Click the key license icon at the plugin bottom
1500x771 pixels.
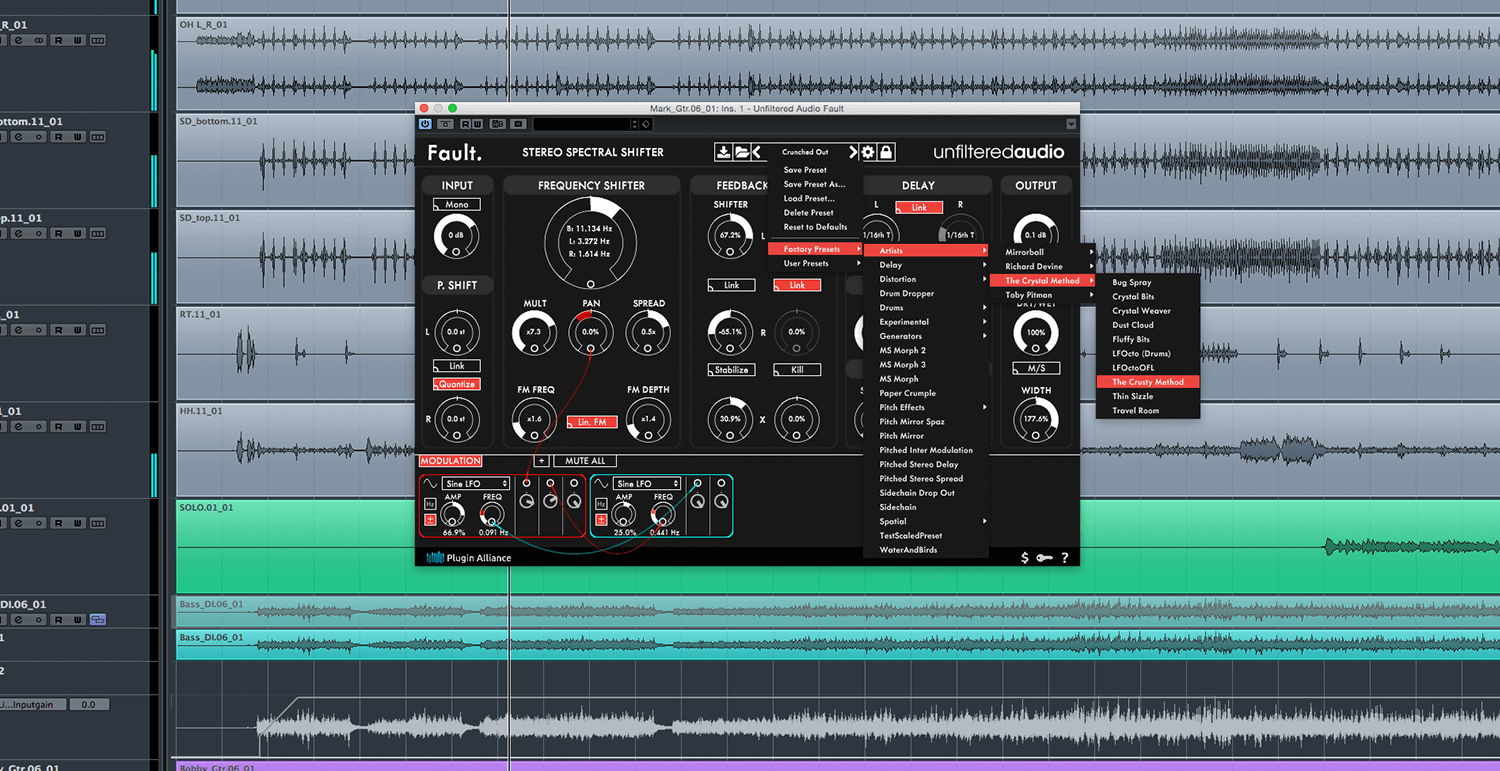(1044, 558)
